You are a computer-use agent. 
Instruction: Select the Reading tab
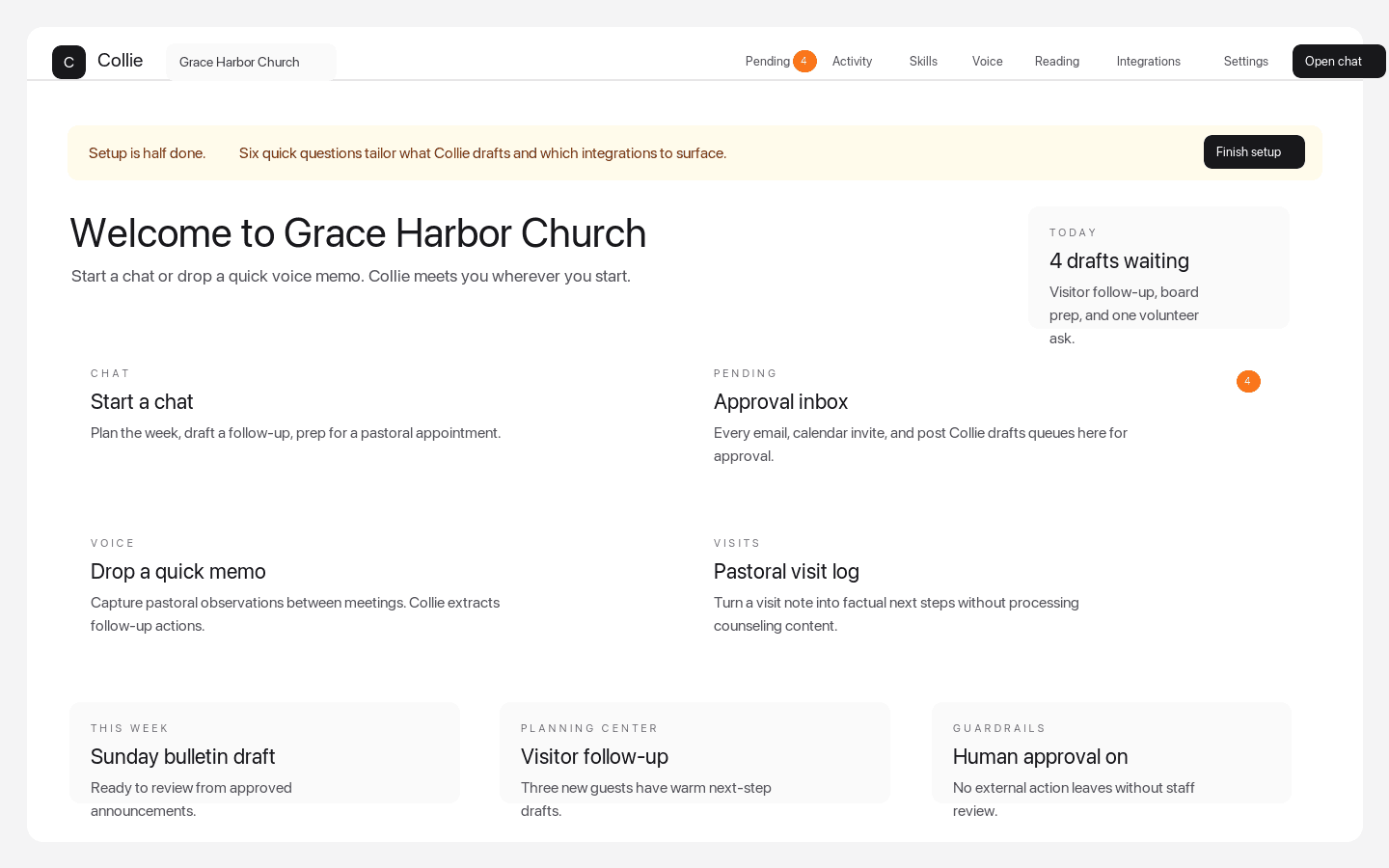click(x=1057, y=62)
